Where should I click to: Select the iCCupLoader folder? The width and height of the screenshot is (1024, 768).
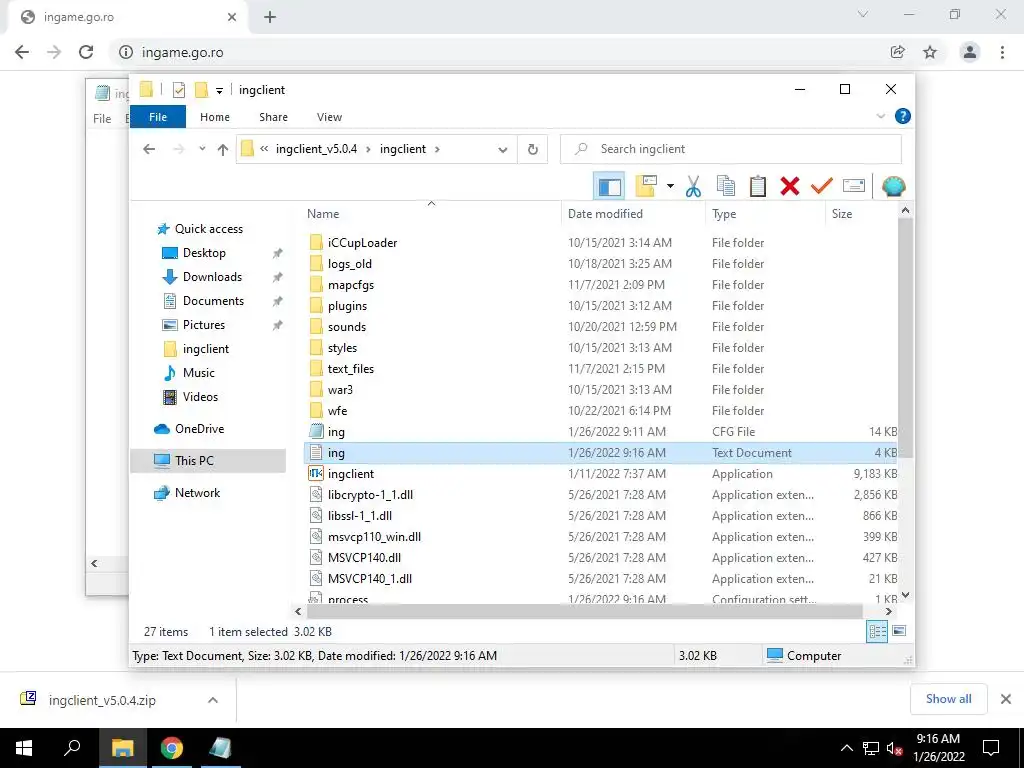tap(362, 242)
